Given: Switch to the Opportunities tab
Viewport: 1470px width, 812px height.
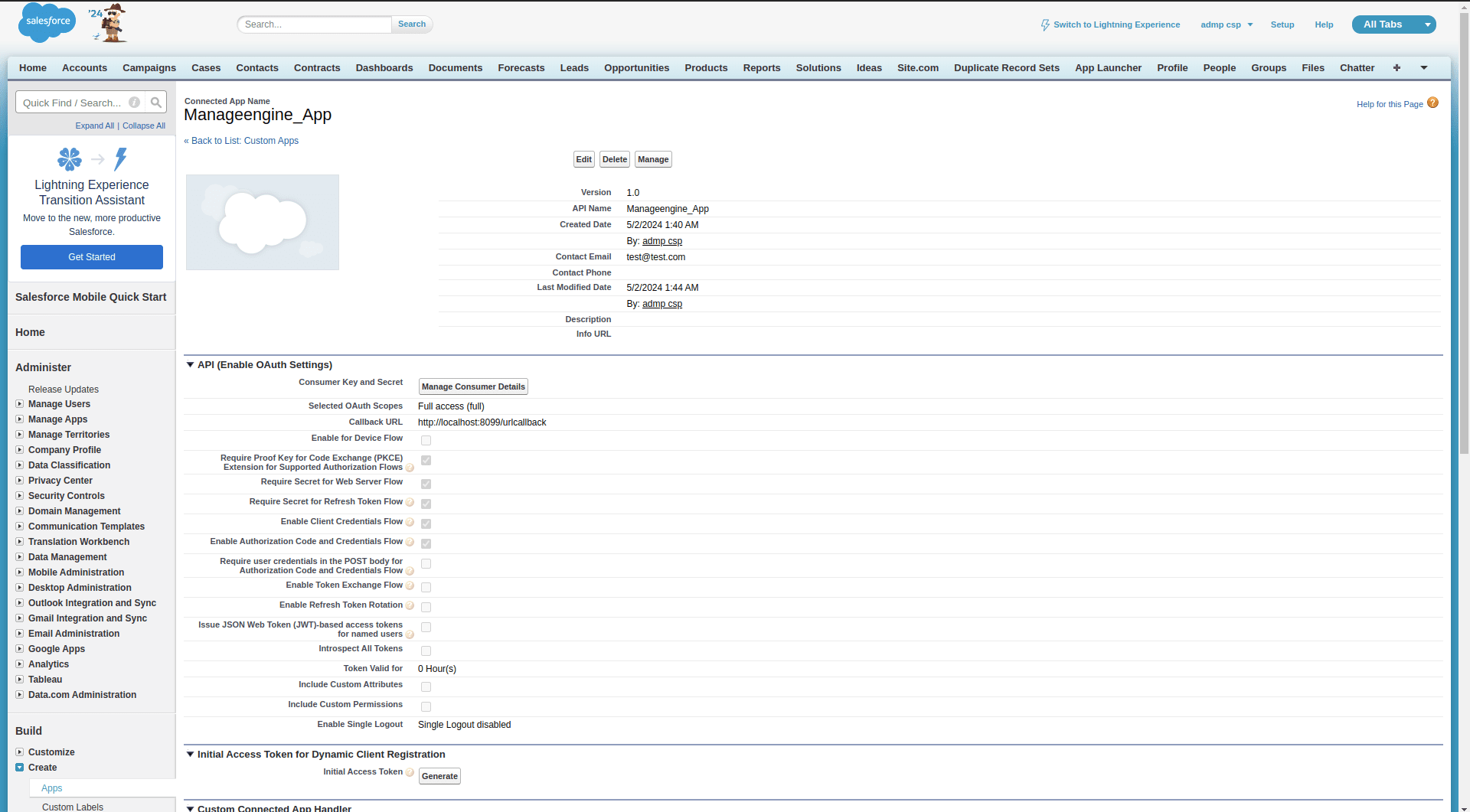Looking at the screenshot, I should pyautogui.click(x=636, y=68).
